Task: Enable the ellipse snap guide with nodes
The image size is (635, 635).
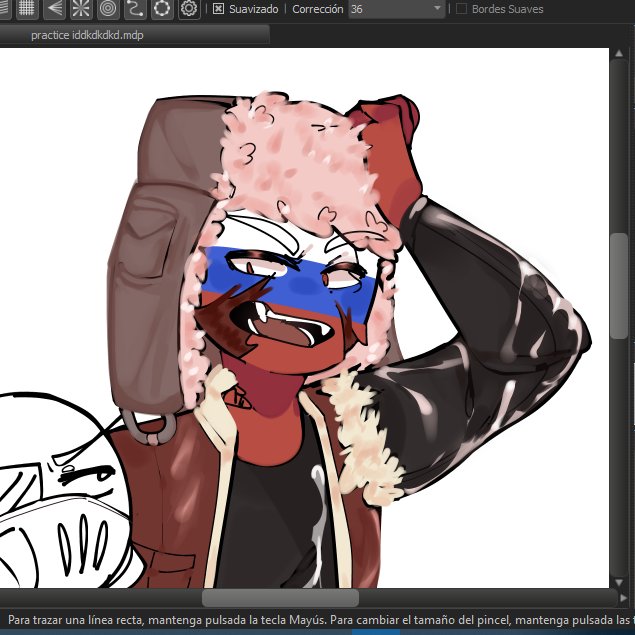Action: [x=162, y=9]
